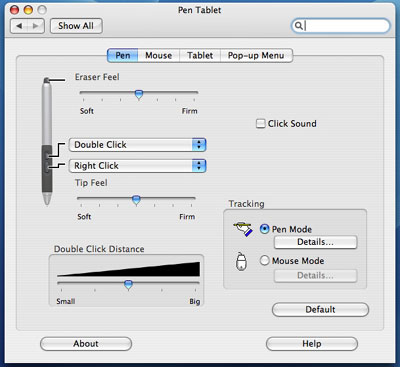Click the Help button
The height and width of the screenshot is (367, 400).
click(312, 344)
